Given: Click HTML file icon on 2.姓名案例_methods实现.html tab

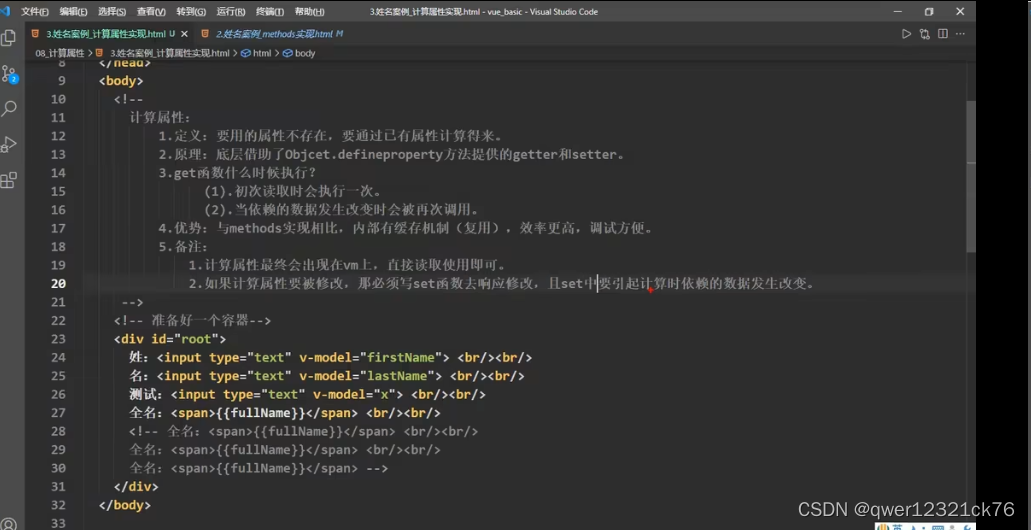Looking at the screenshot, I should 205,34.
